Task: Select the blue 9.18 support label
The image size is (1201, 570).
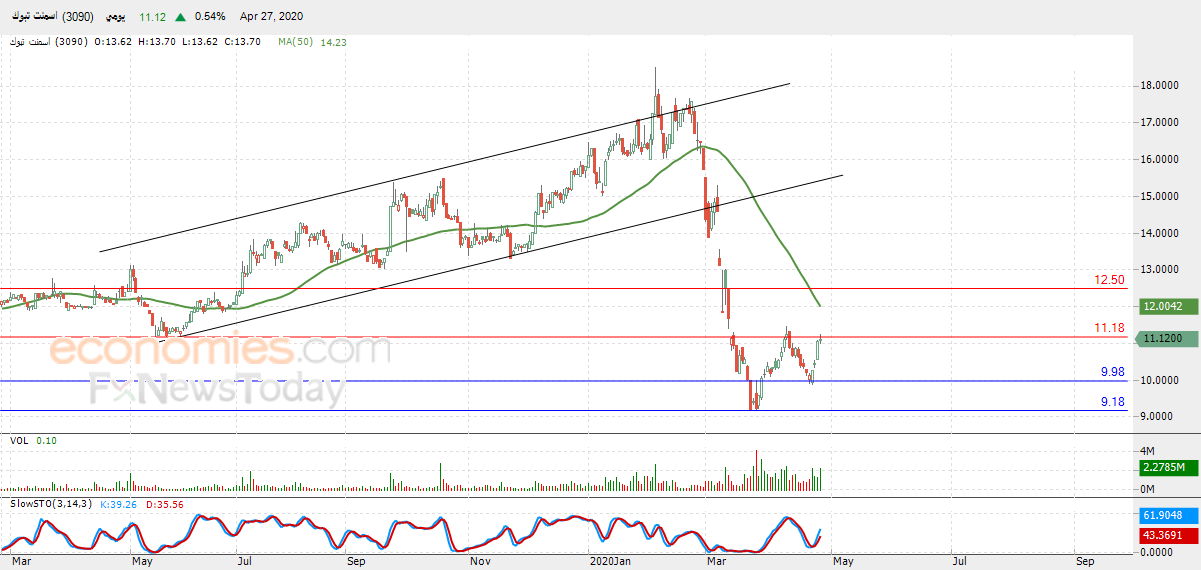Action: click(1113, 402)
